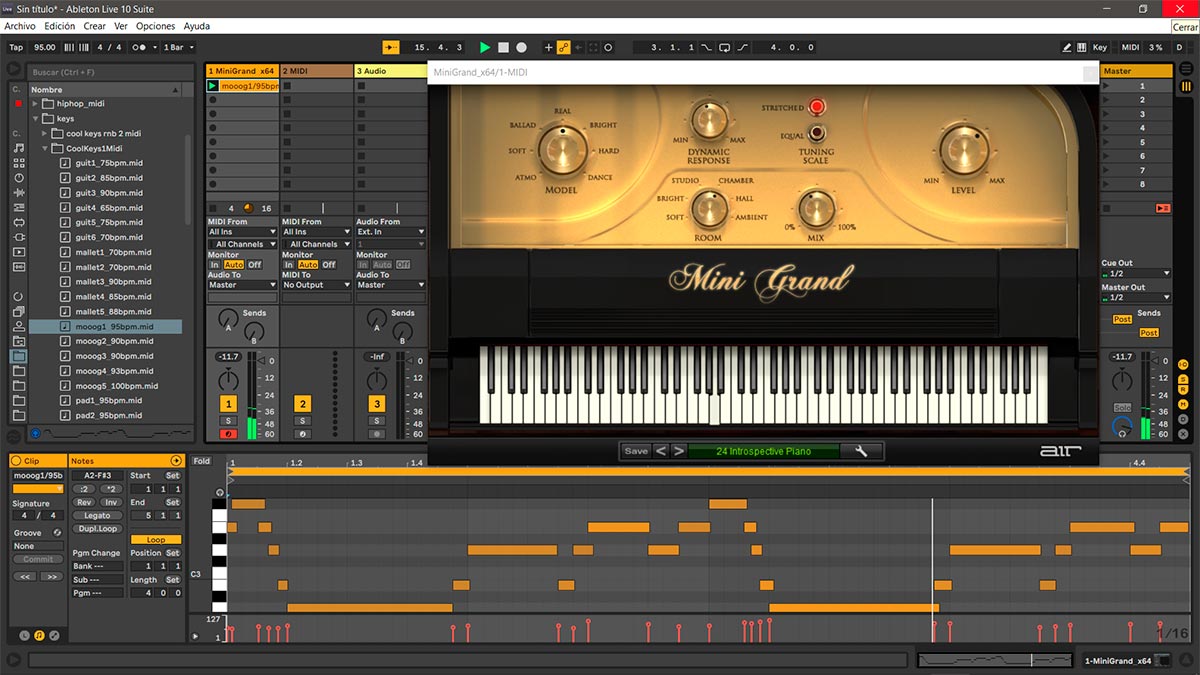Open the Ayuda menu
The height and width of the screenshot is (675, 1200).
pos(197,26)
